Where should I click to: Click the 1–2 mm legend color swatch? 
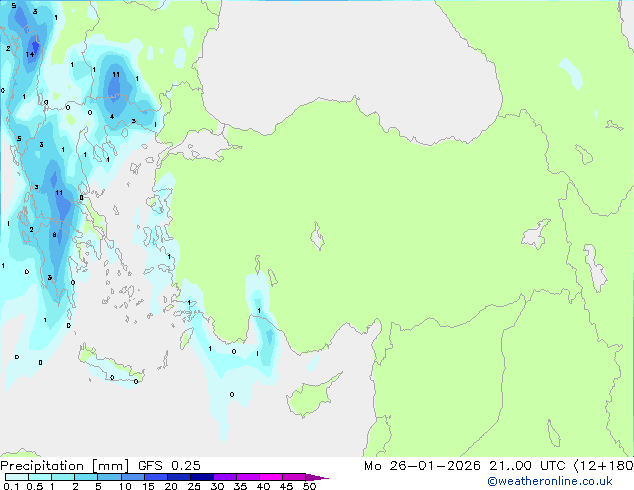click(x=63, y=477)
